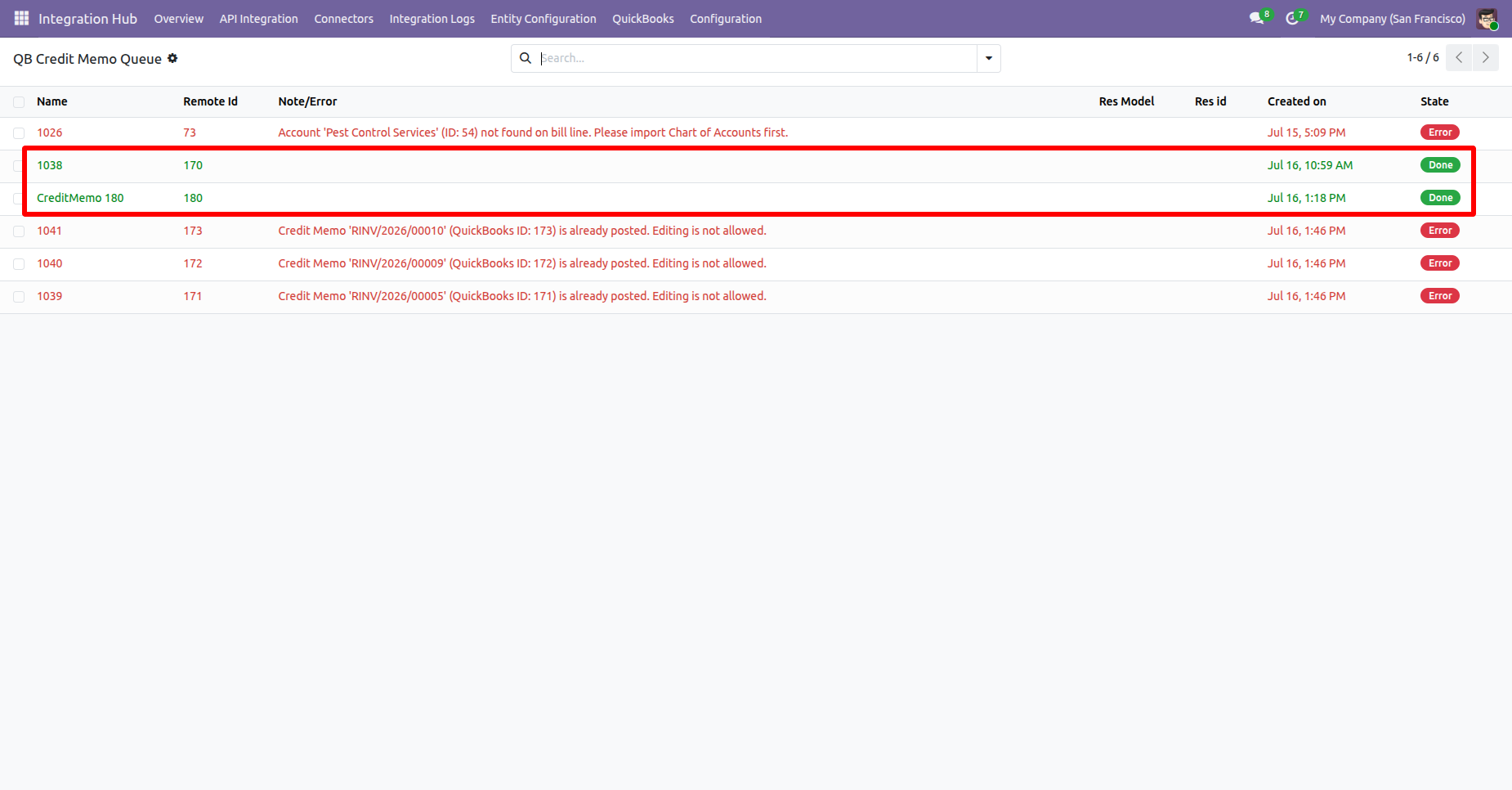Viewport: 1512px width, 790px height.
Task: Click the RINV/2026/00010 already posted error
Action: pyautogui.click(x=522, y=231)
